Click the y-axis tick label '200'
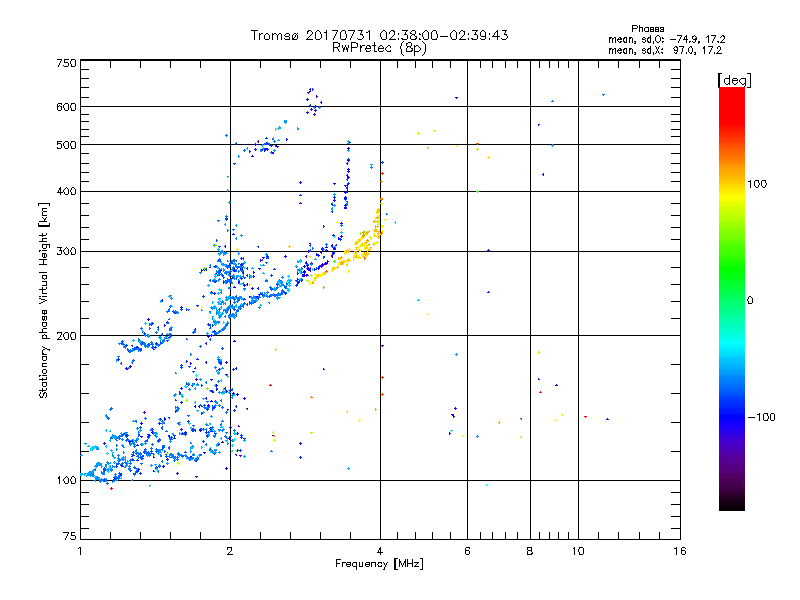The width and height of the screenshot is (800, 600). [66, 336]
